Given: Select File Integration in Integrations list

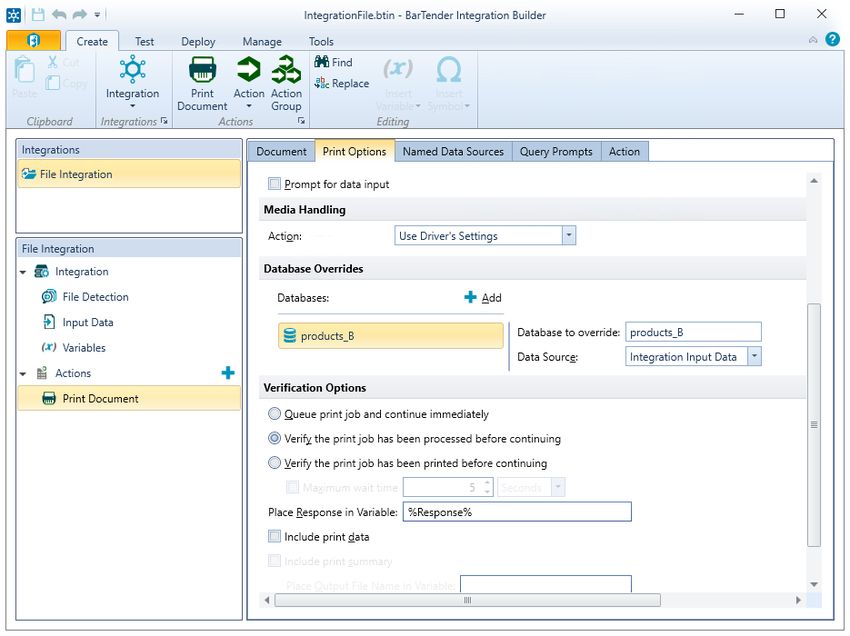Looking at the screenshot, I should click(x=129, y=174).
